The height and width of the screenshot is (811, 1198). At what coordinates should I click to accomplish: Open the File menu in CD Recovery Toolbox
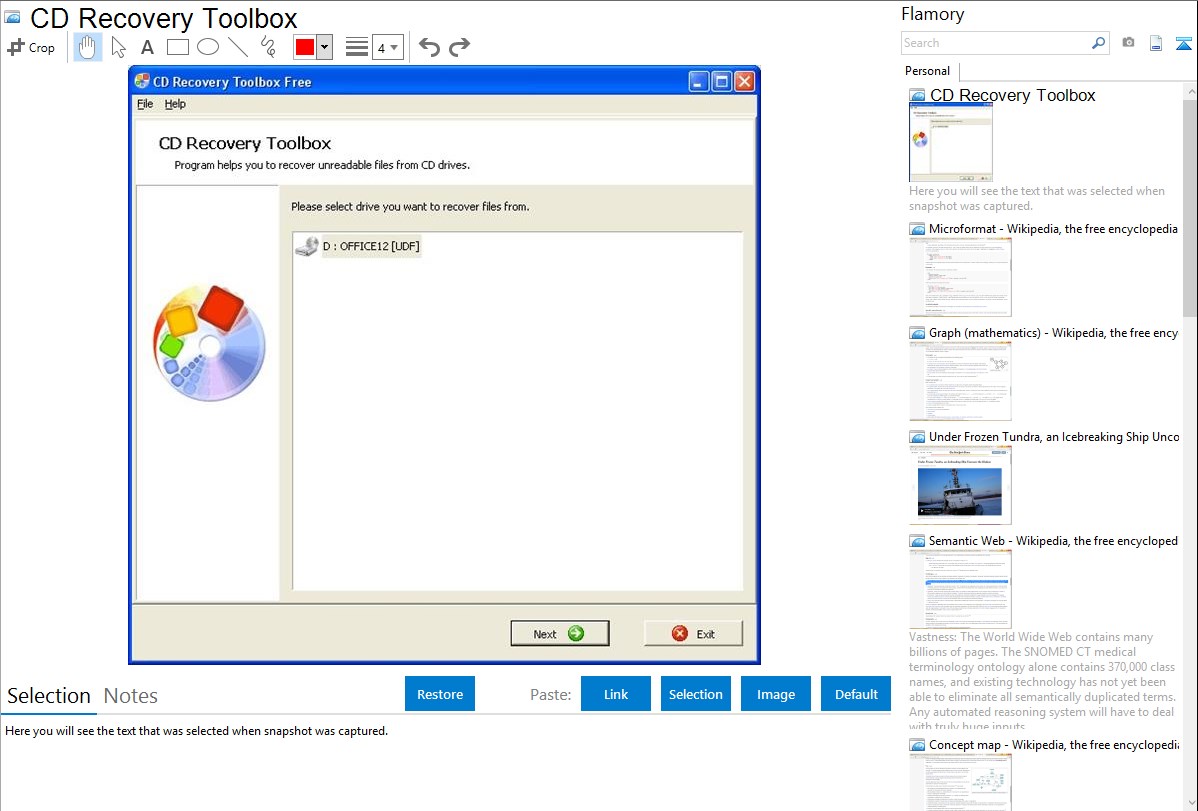145,104
